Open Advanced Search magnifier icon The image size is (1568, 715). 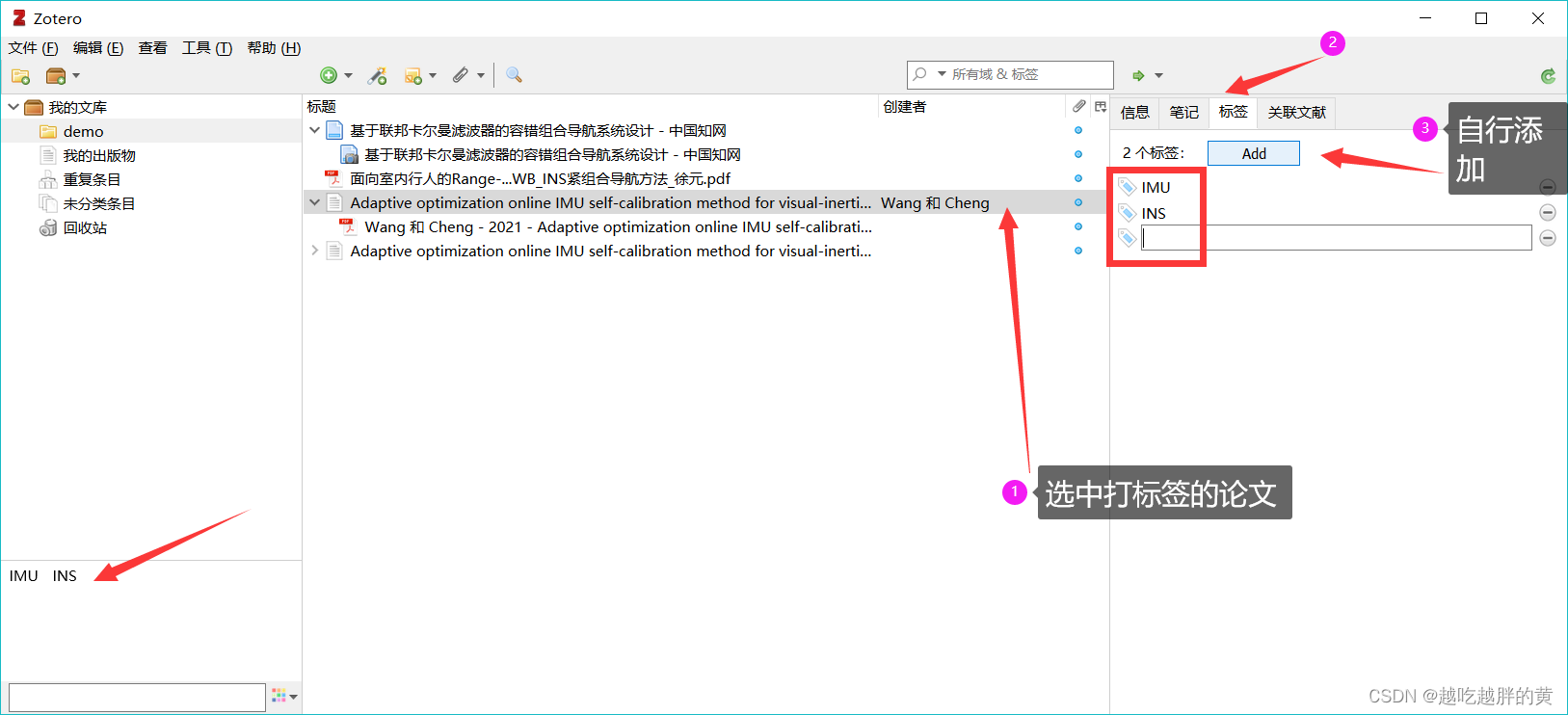pos(514,75)
